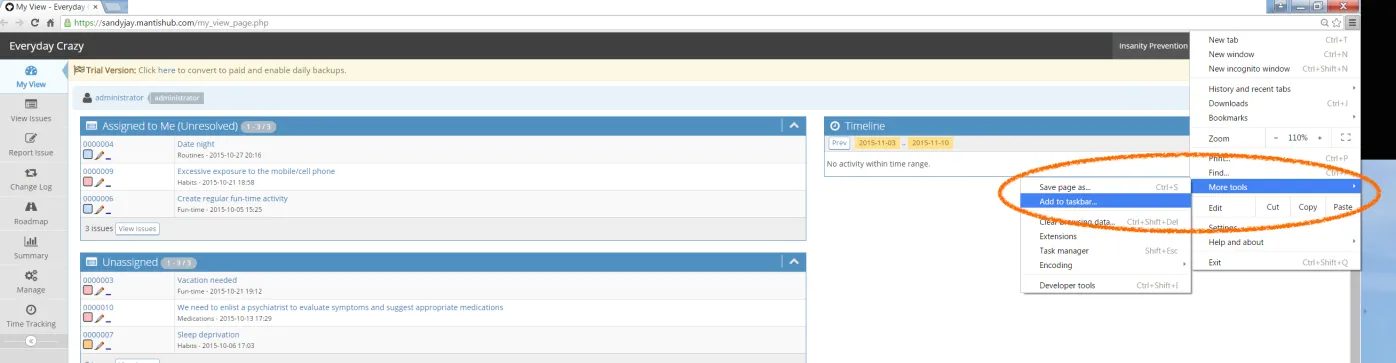Click the user icon beside administrator
Viewport: 1396px width, 363px height.
pyautogui.click(x=88, y=98)
